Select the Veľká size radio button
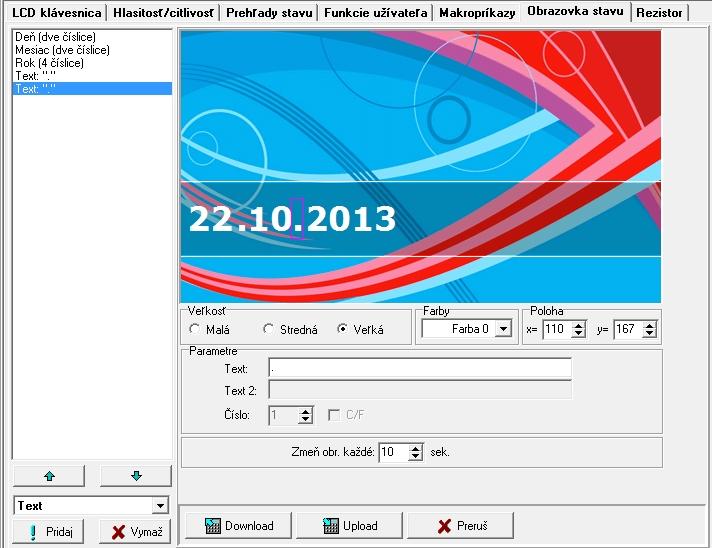Image resolution: width=712 pixels, height=548 pixels. (342, 329)
